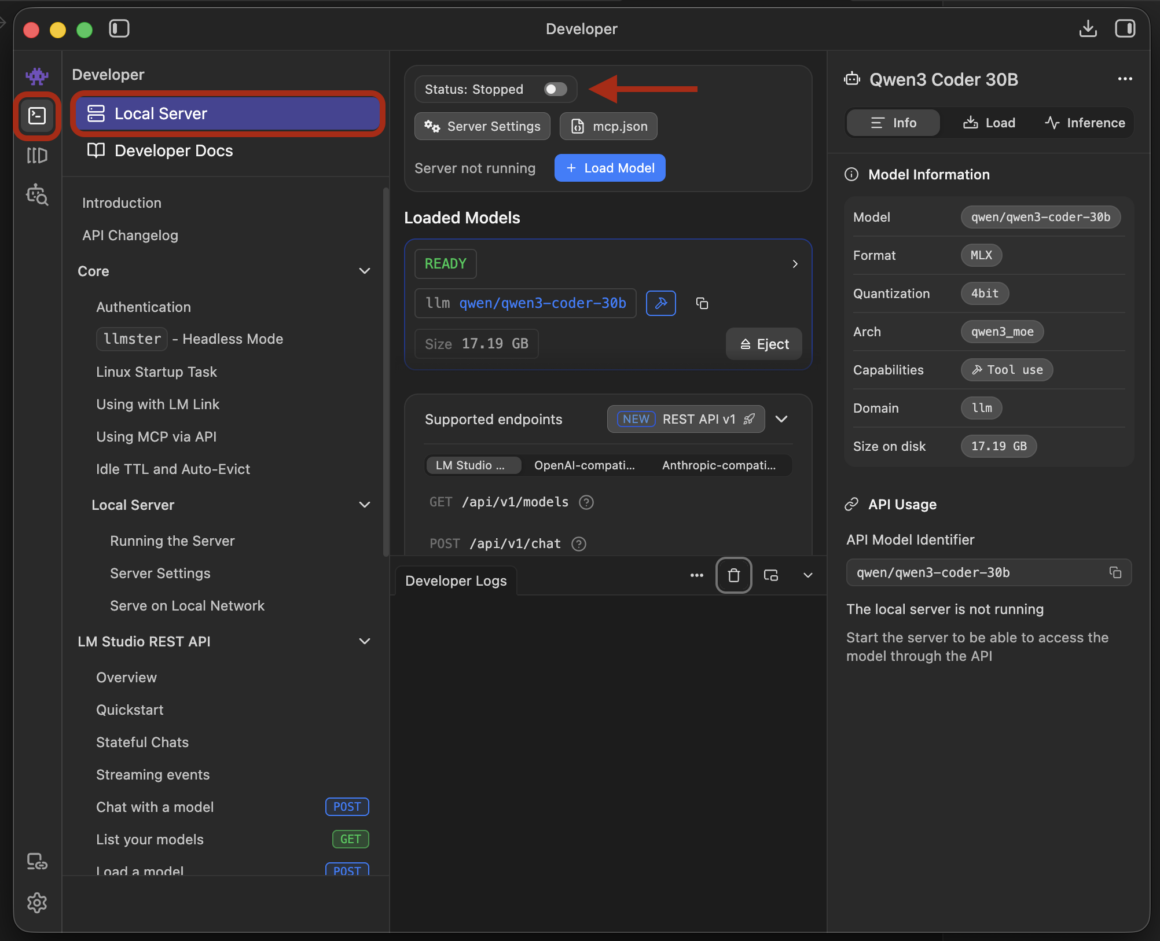Click the help icon beside /api/v1/chat
1160x941 pixels.
(579, 544)
